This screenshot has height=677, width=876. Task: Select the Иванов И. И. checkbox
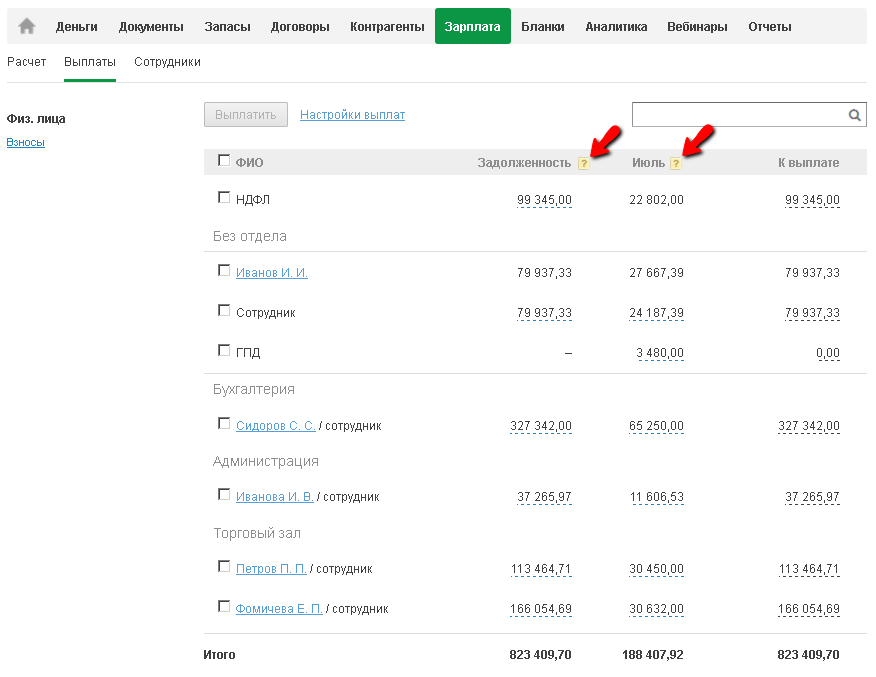click(x=224, y=270)
